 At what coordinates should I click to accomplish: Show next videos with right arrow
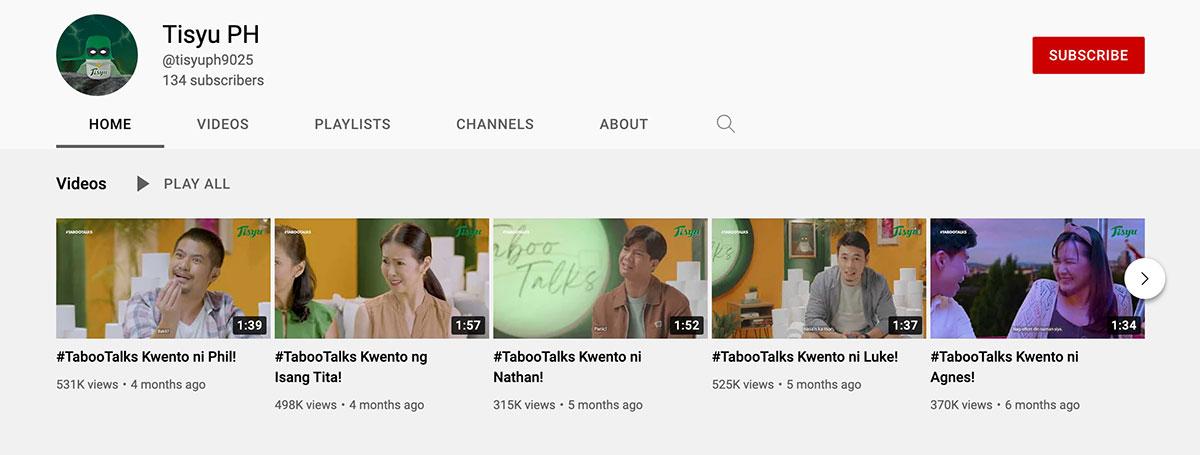[x=1144, y=278]
